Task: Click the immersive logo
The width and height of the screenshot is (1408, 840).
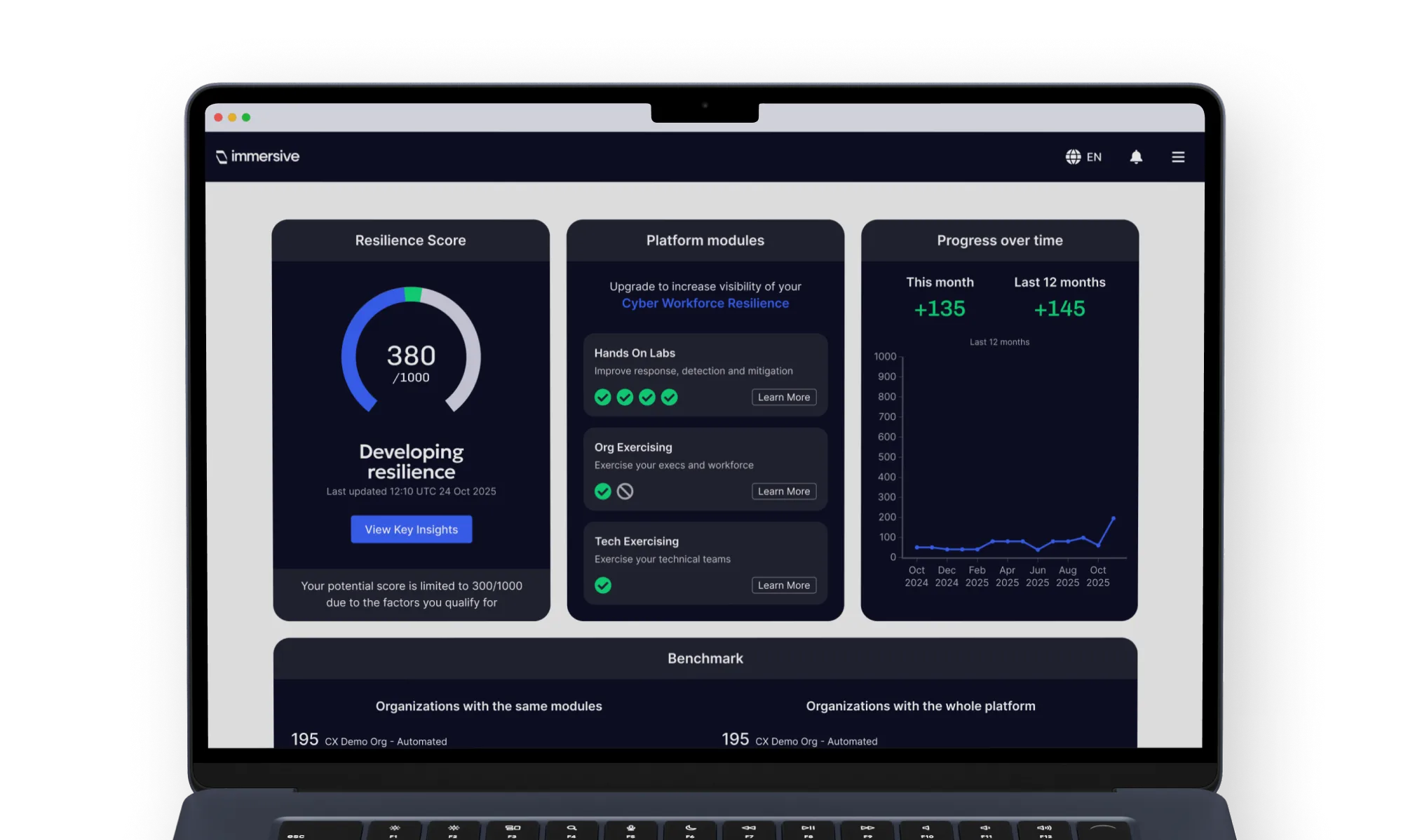Action: pyautogui.click(x=257, y=156)
